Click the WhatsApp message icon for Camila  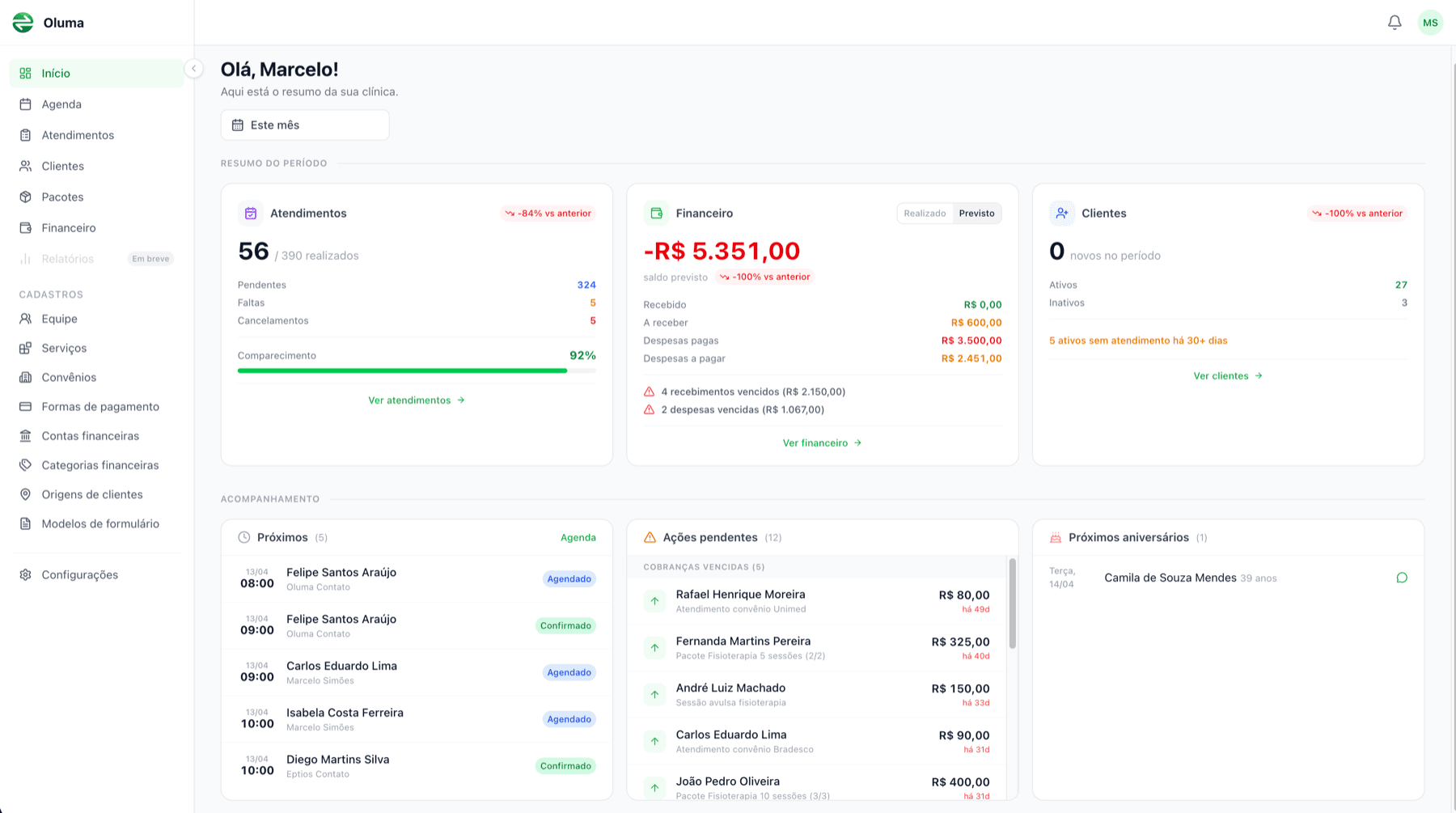[1402, 578]
